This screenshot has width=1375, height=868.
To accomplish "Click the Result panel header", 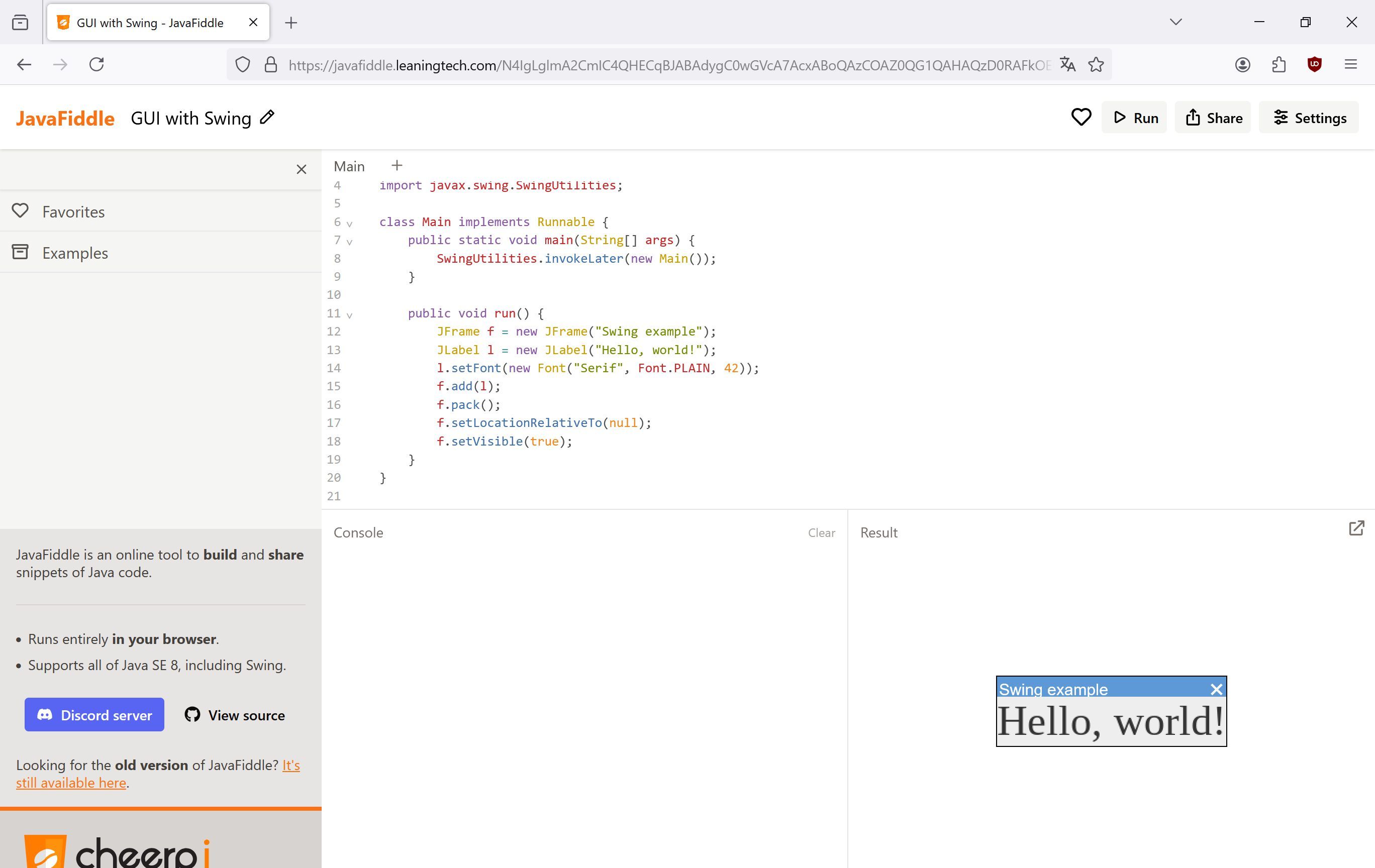I will tap(879, 532).
